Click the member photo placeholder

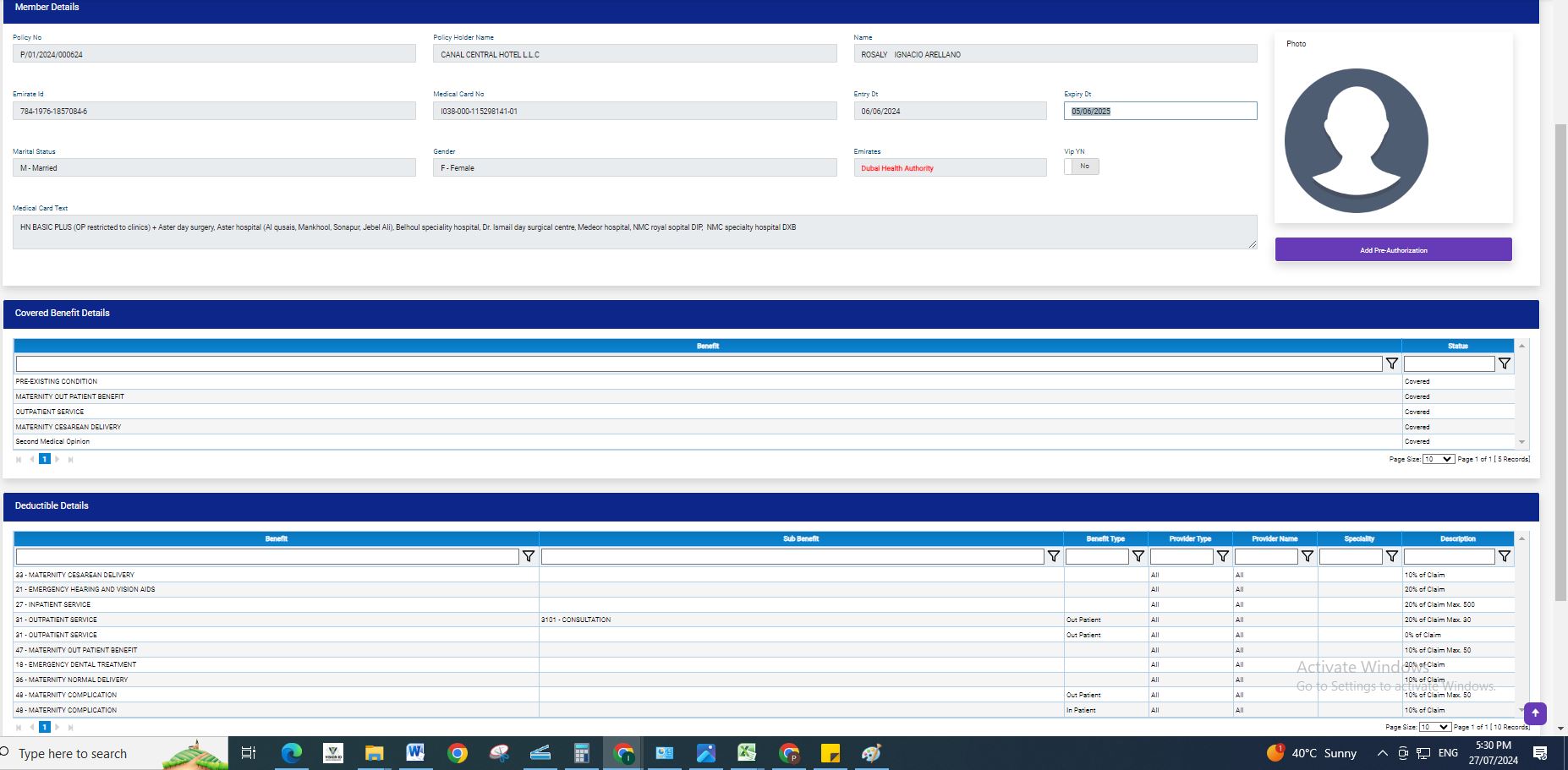[x=1356, y=140]
